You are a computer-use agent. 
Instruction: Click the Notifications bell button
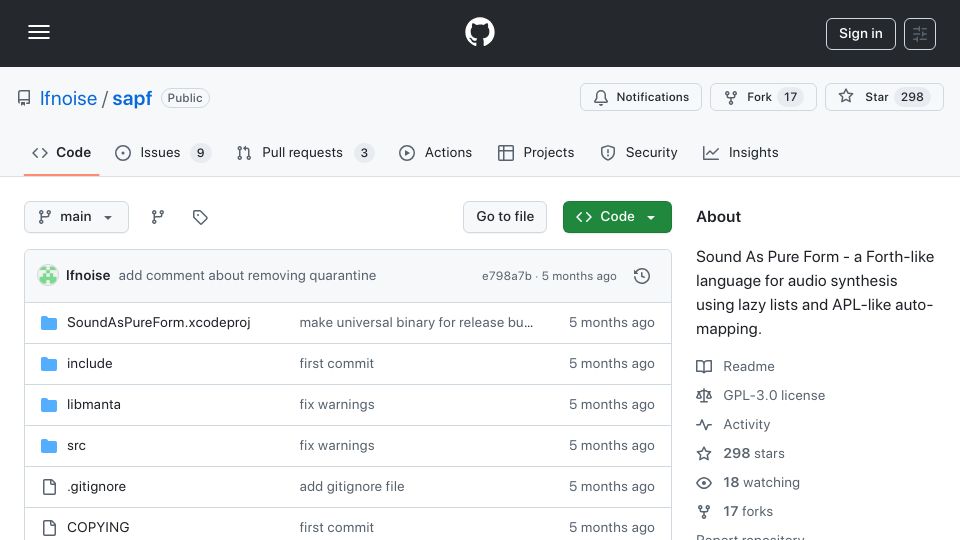[640, 97]
